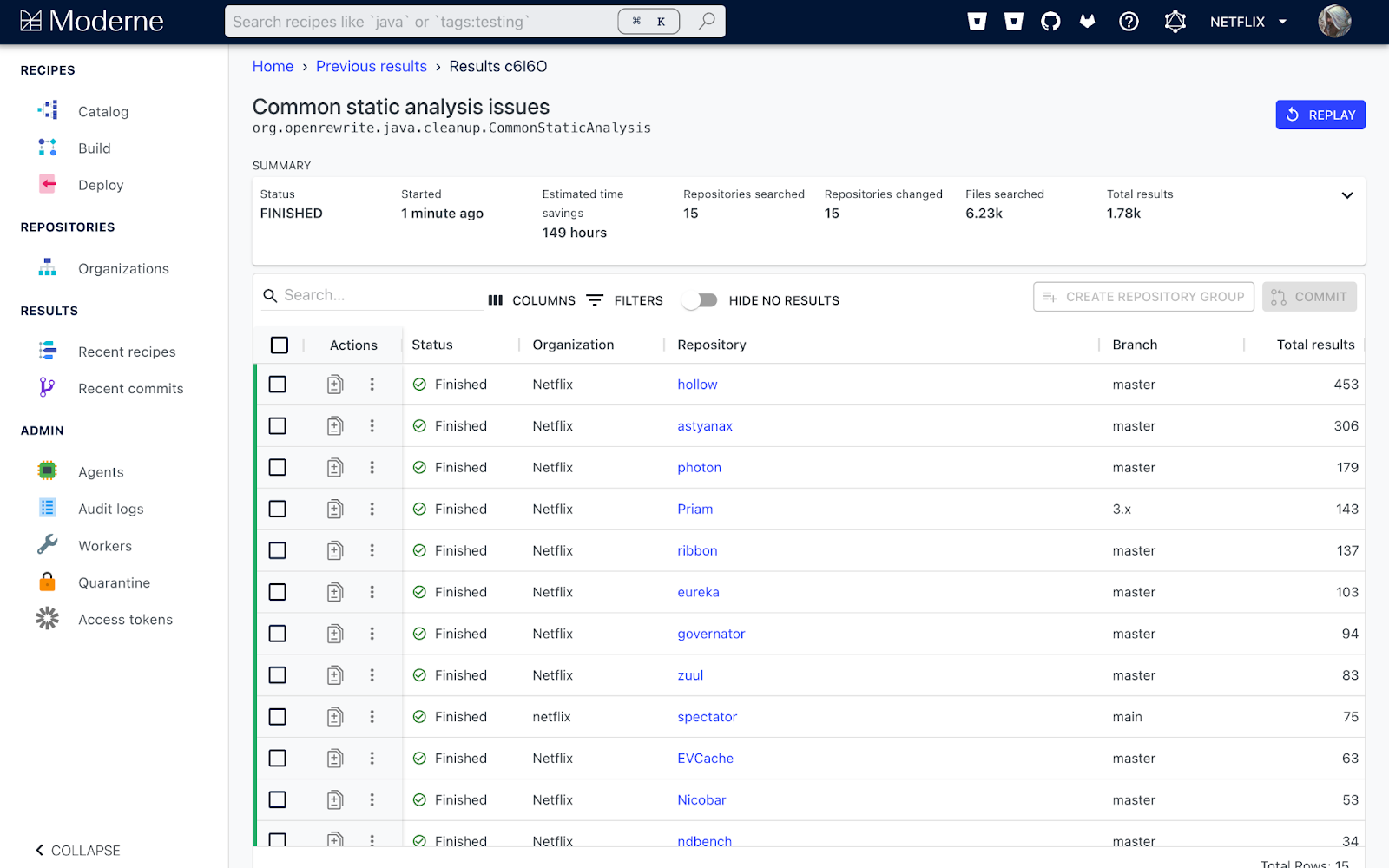Open Recent commits in sidebar

click(130, 389)
